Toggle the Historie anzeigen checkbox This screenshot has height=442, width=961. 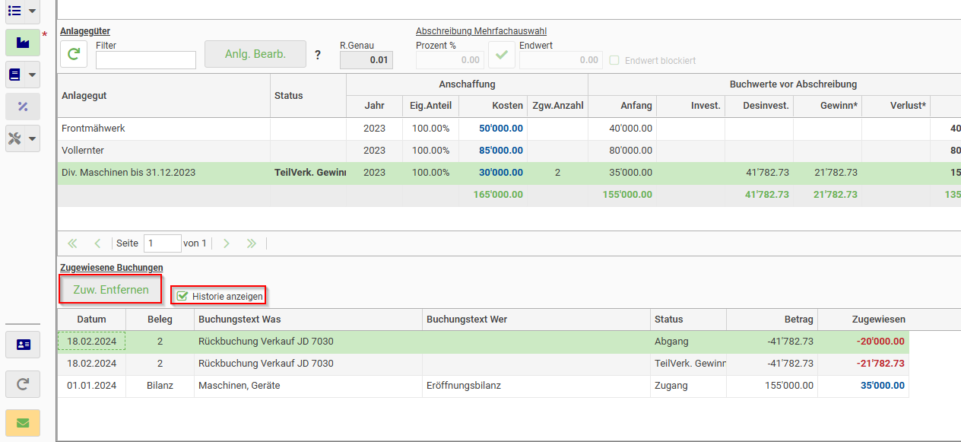(181, 296)
